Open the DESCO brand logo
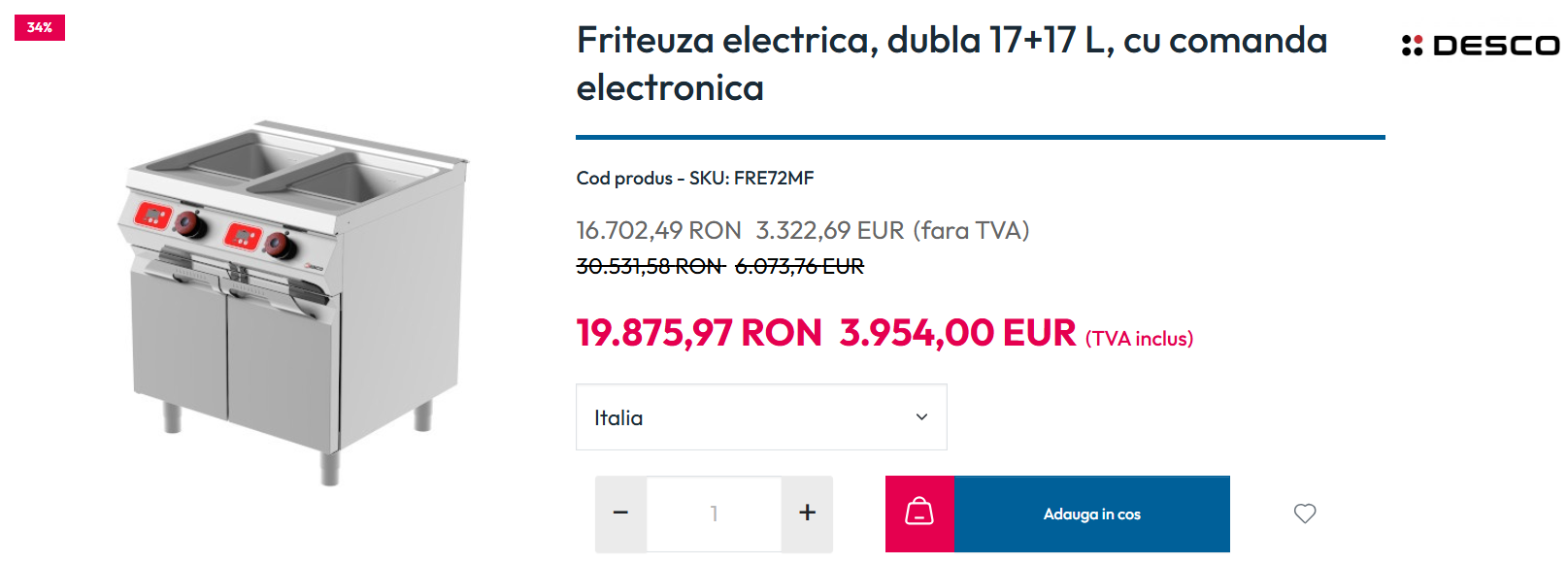The width and height of the screenshot is (1568, 564). pyautogui.click(x=1481, y=46)
